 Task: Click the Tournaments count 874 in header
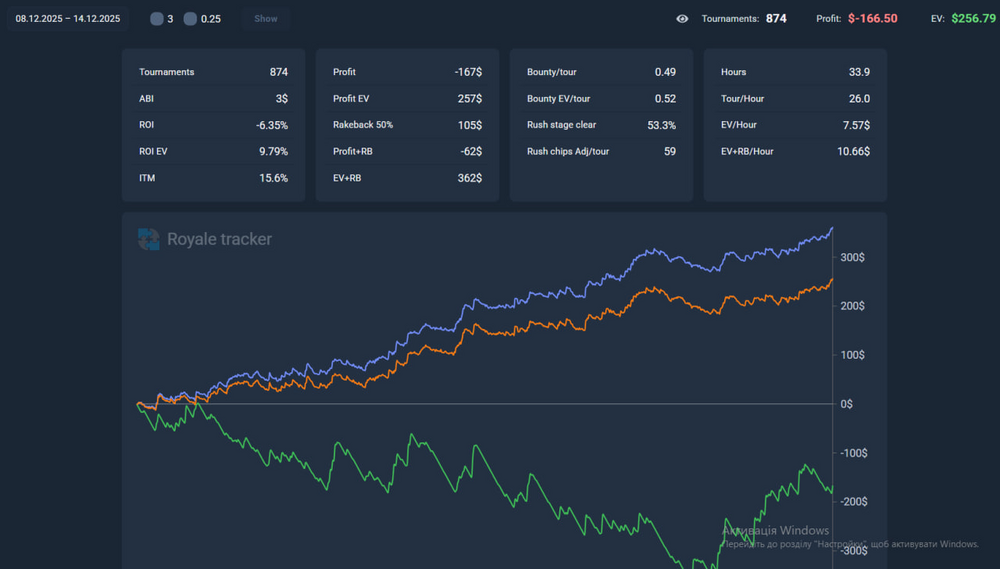point(776,18)
